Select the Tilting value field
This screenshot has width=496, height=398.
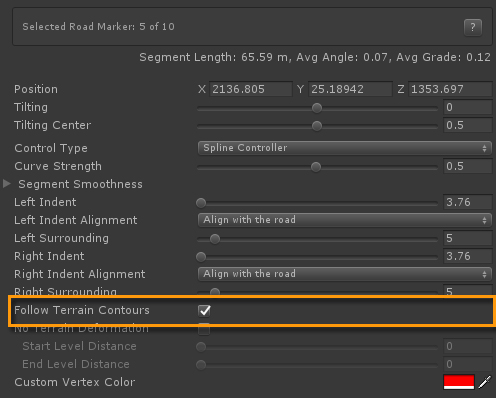click(468, 107)
